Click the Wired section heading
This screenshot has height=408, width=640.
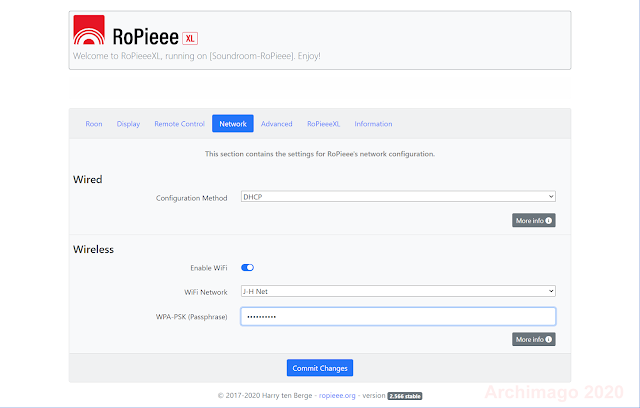tap(87, 180)
